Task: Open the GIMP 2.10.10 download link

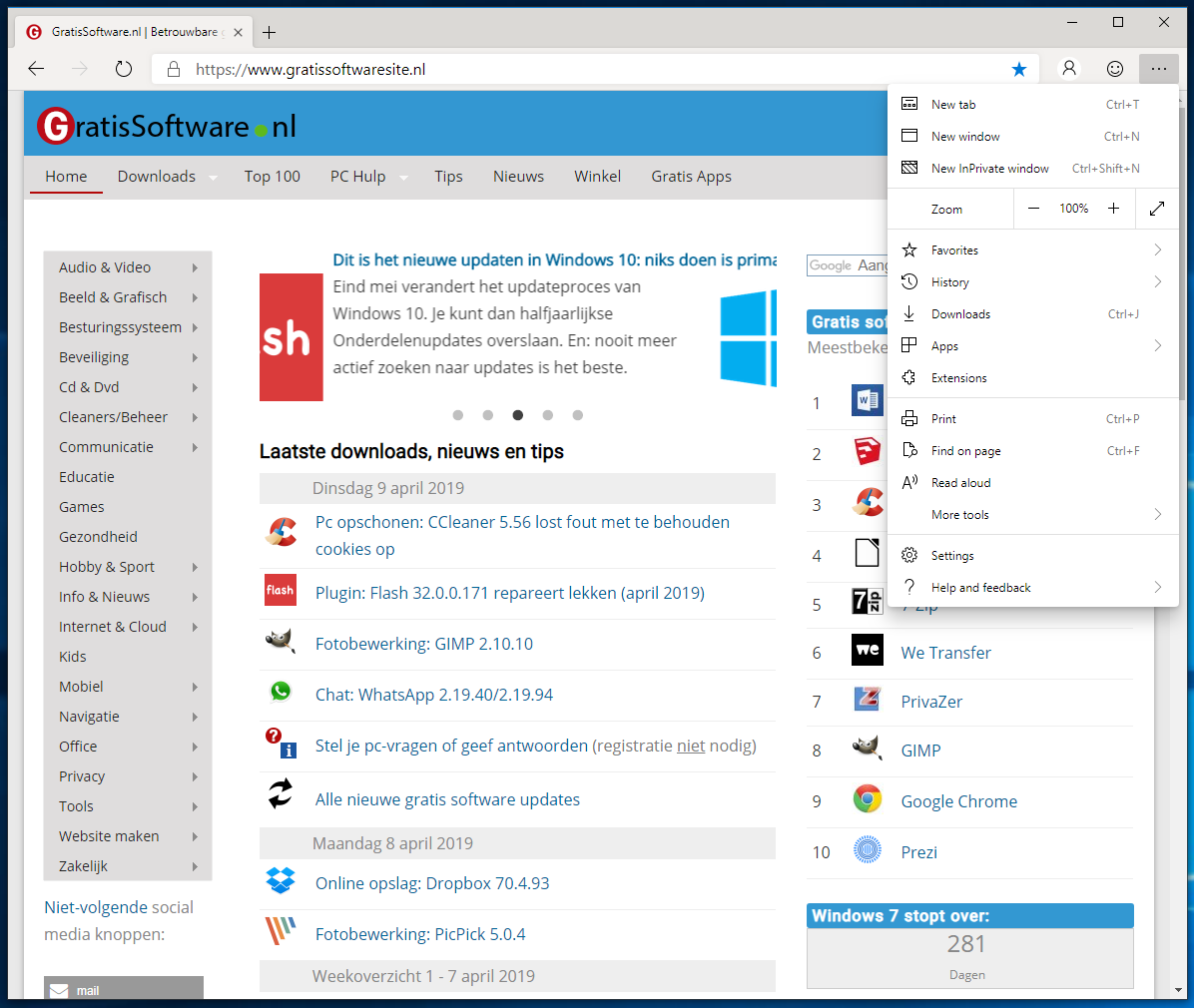Action: click(423, 644)
